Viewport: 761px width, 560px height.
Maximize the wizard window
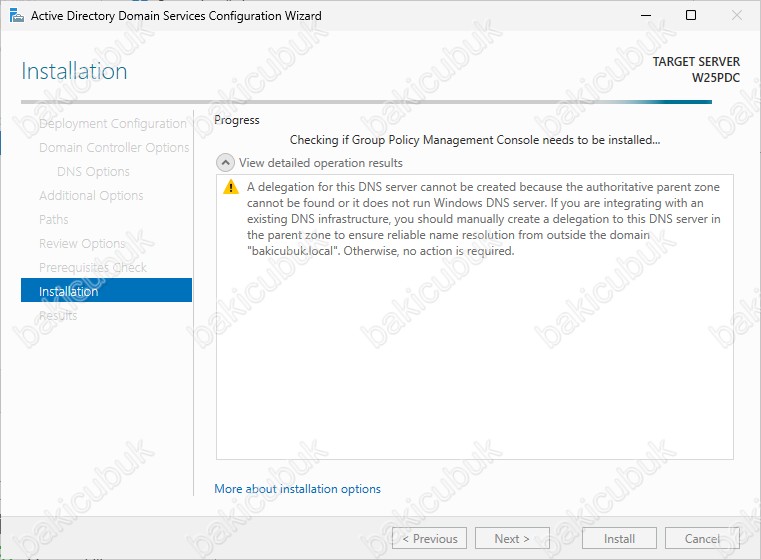pyautogui.click(x=691, y=16)
